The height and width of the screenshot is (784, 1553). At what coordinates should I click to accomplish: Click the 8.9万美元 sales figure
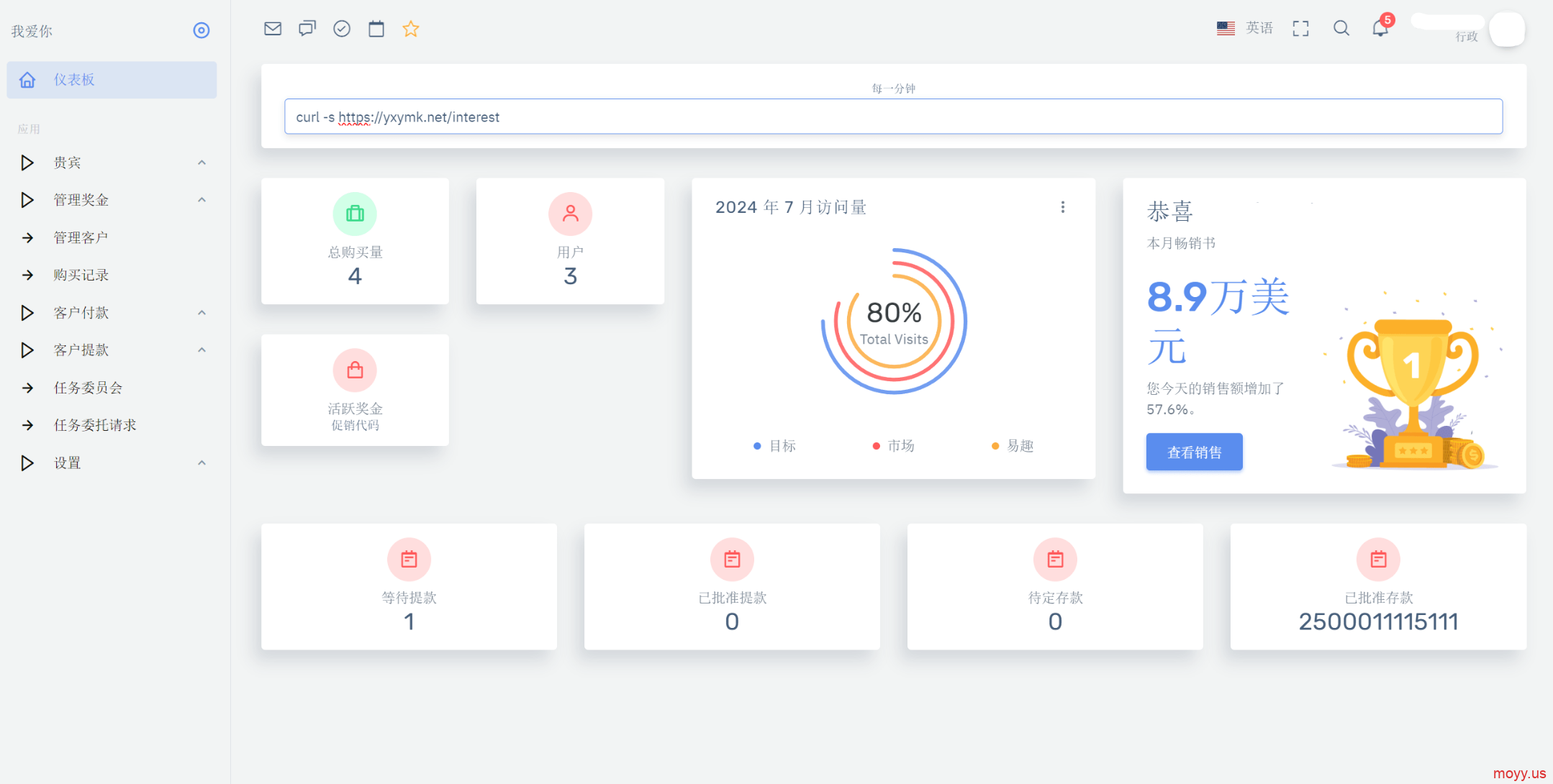[1218, 322]
